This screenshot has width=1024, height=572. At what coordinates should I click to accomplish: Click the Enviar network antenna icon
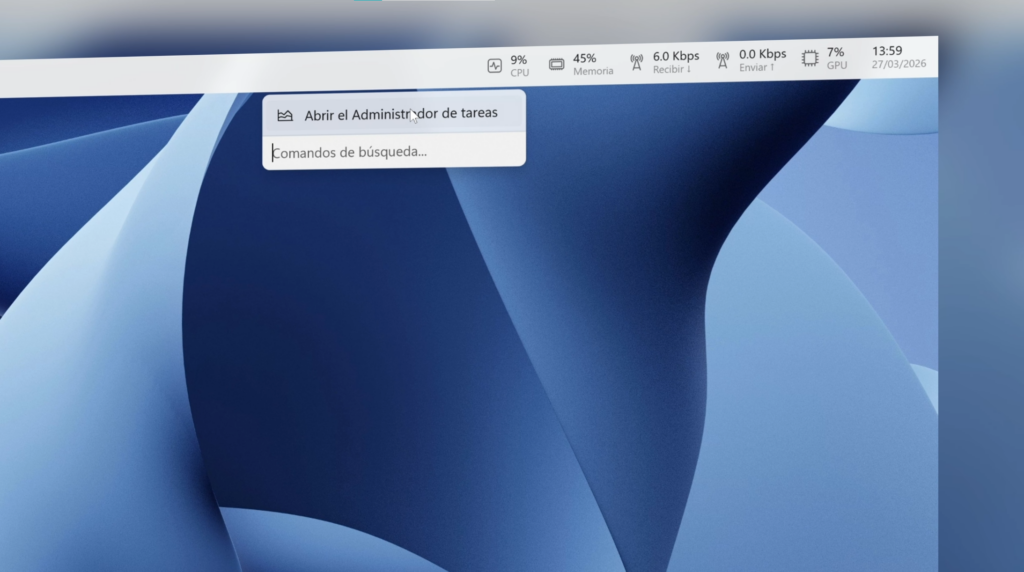tap(722, 61)
